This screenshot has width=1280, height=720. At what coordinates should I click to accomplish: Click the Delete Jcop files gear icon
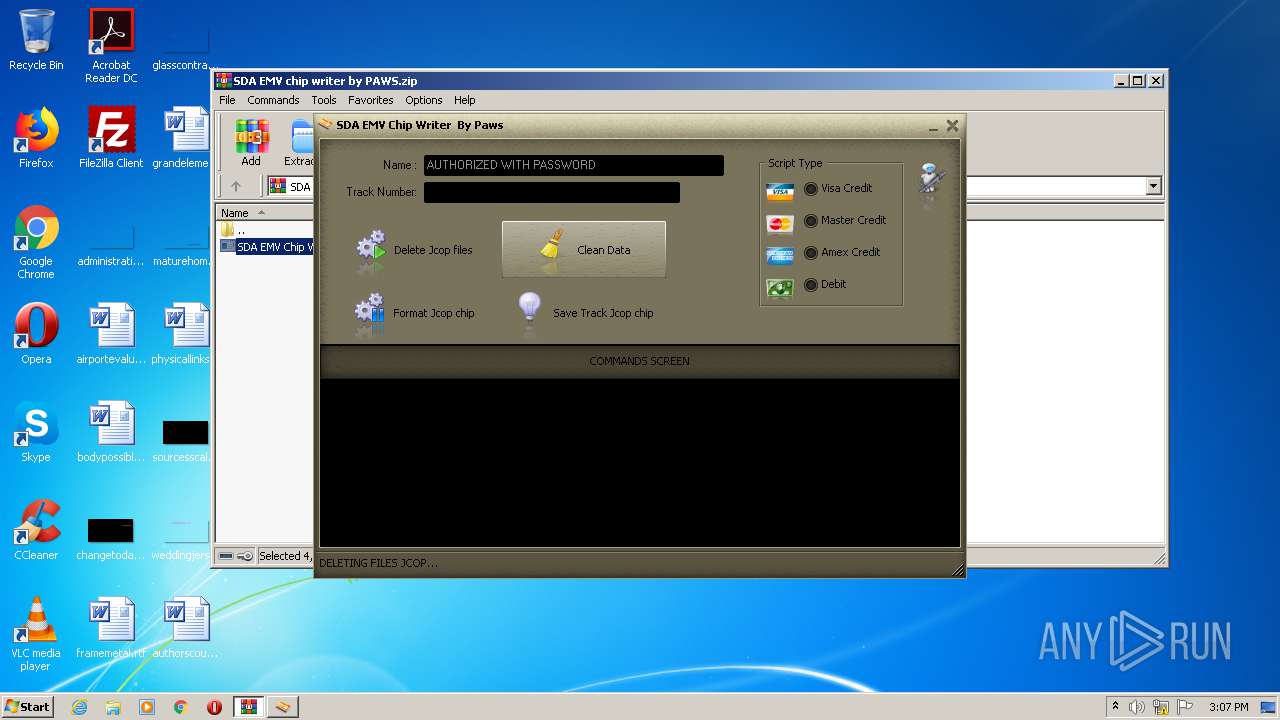point(370,250)
